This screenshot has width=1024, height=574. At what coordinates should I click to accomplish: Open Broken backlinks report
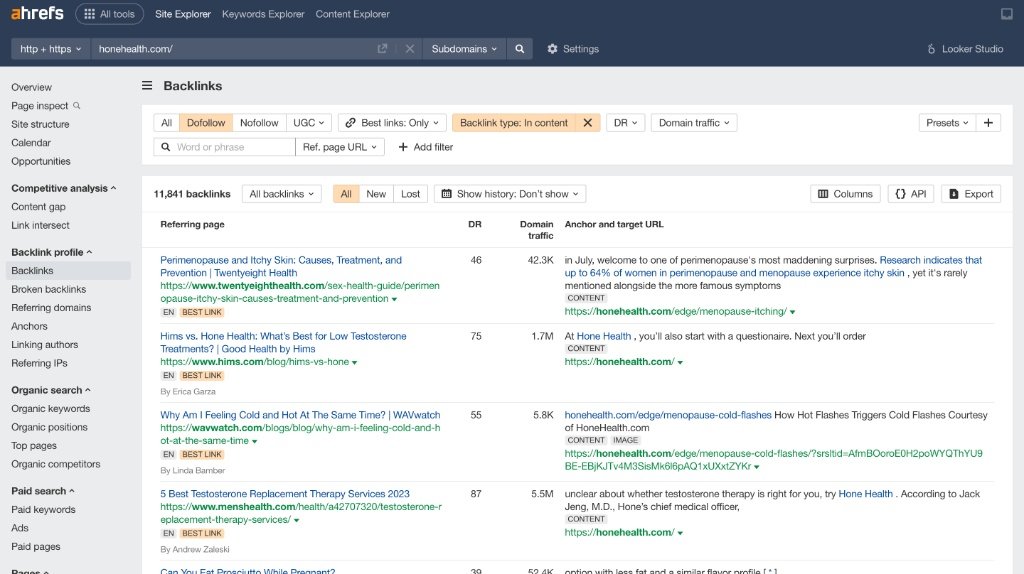click(x=48, y=289)
